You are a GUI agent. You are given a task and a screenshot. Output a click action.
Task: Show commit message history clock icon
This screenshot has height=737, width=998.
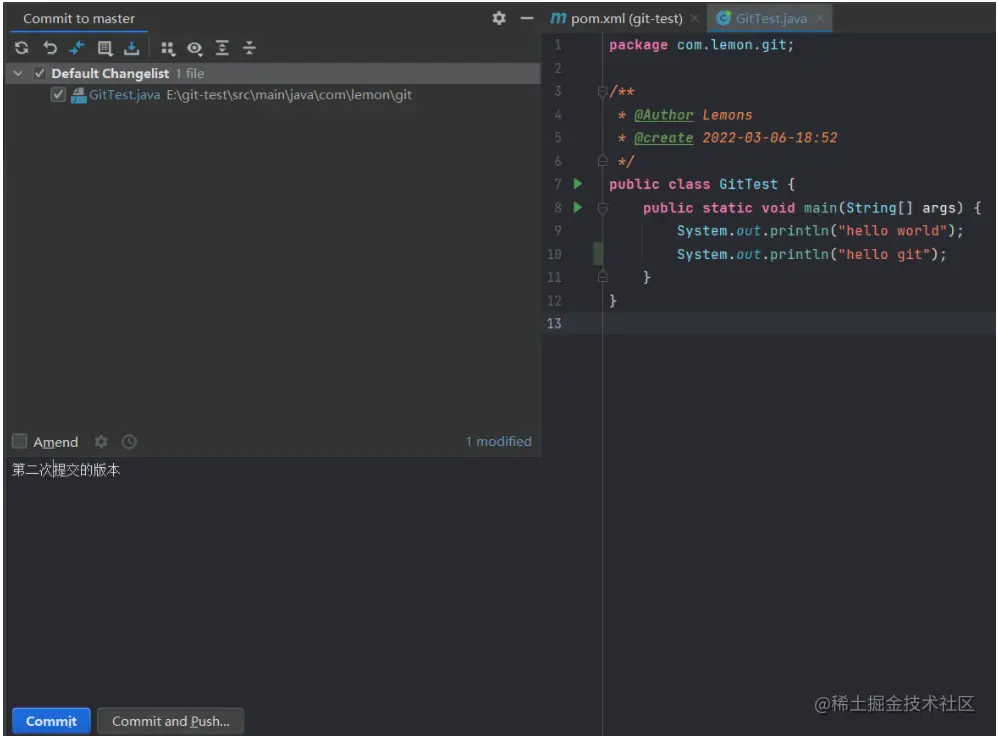pyautogui.click(x=129, y=441)
